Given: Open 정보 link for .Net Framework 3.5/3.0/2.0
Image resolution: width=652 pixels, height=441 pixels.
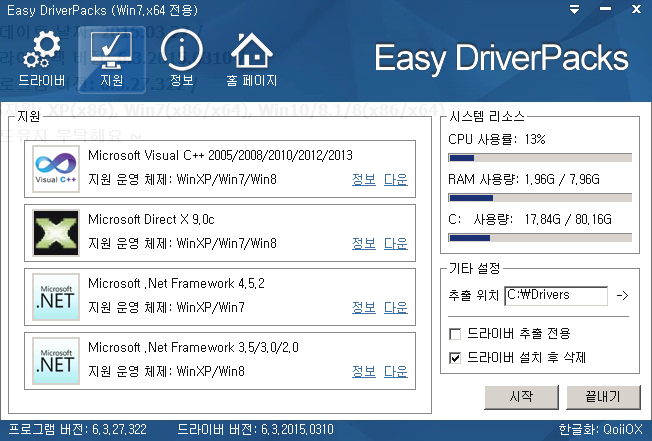Looking at the screenshot, I should coord(364,372).
